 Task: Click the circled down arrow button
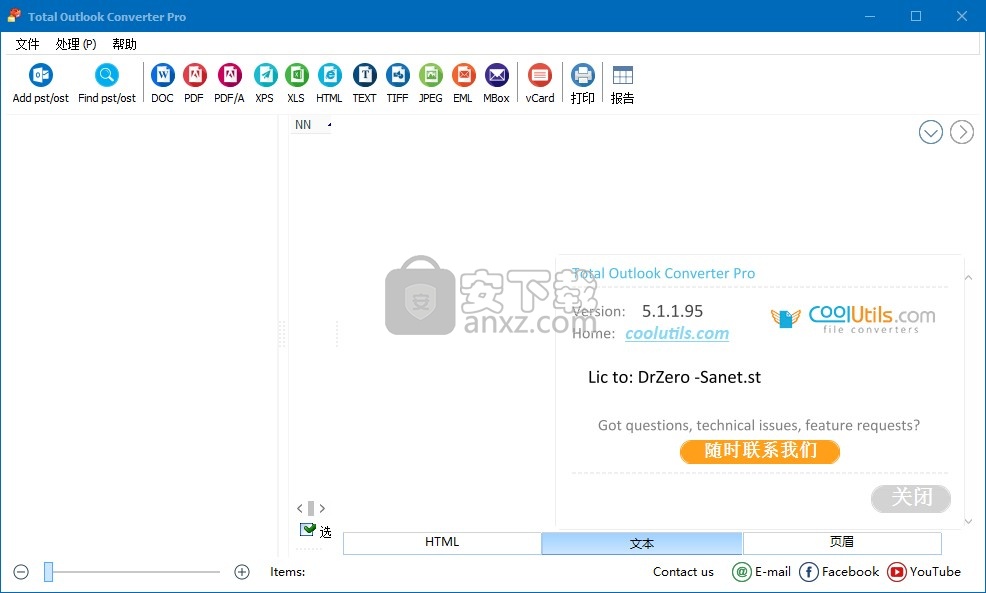tap(931, 132)
